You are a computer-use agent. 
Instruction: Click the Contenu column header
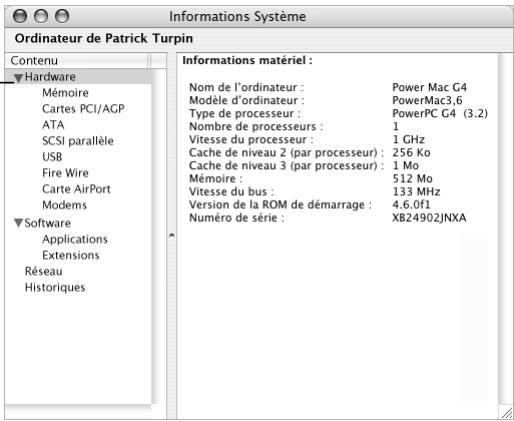(x=77, y=60)
